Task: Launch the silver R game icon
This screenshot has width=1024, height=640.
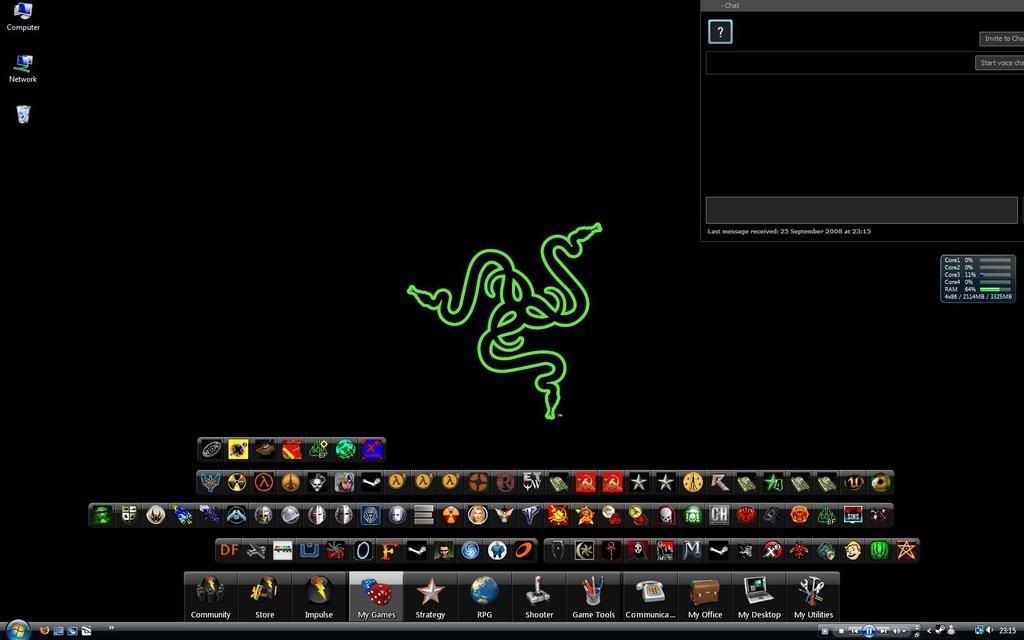Action: pyautogui.click(x=720, y=483)
